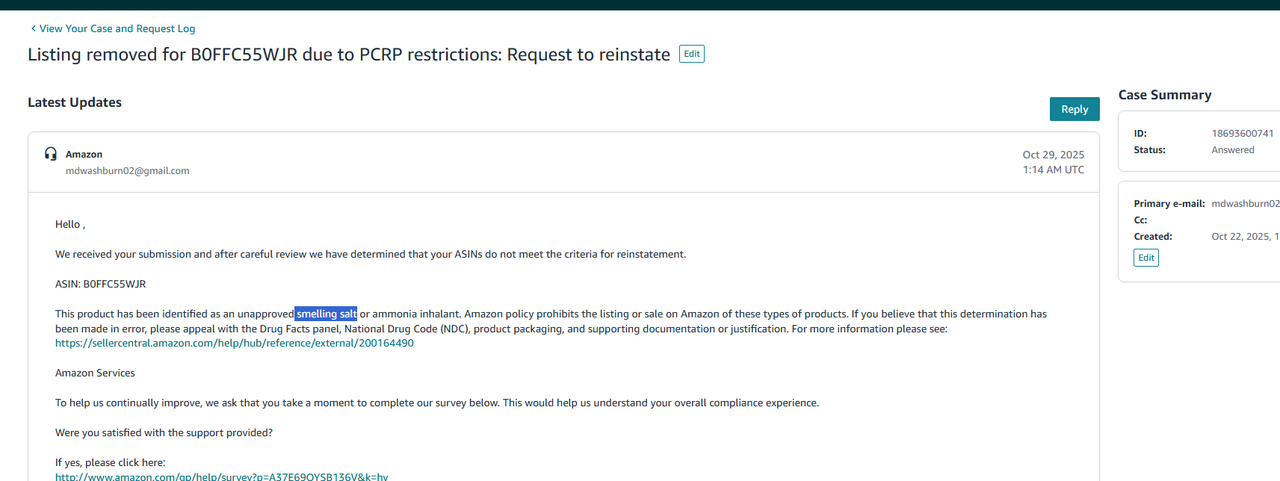Click the highlighted 'smelling salt' text
The width and height of the screenshot is (1280, 481).
pyautogui.click(x=326, y=314)
